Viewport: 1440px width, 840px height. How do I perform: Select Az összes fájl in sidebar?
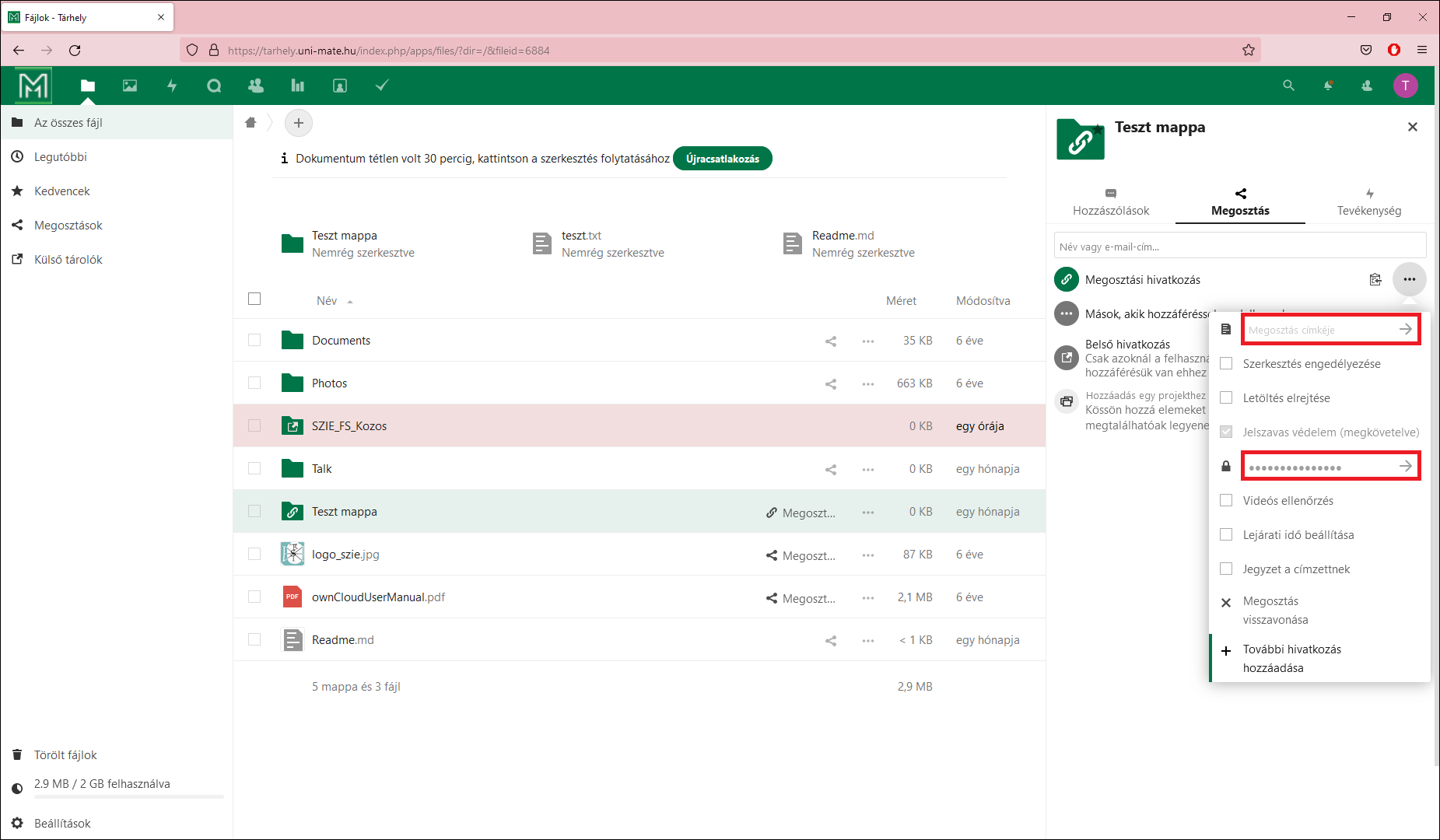(117, 123)
